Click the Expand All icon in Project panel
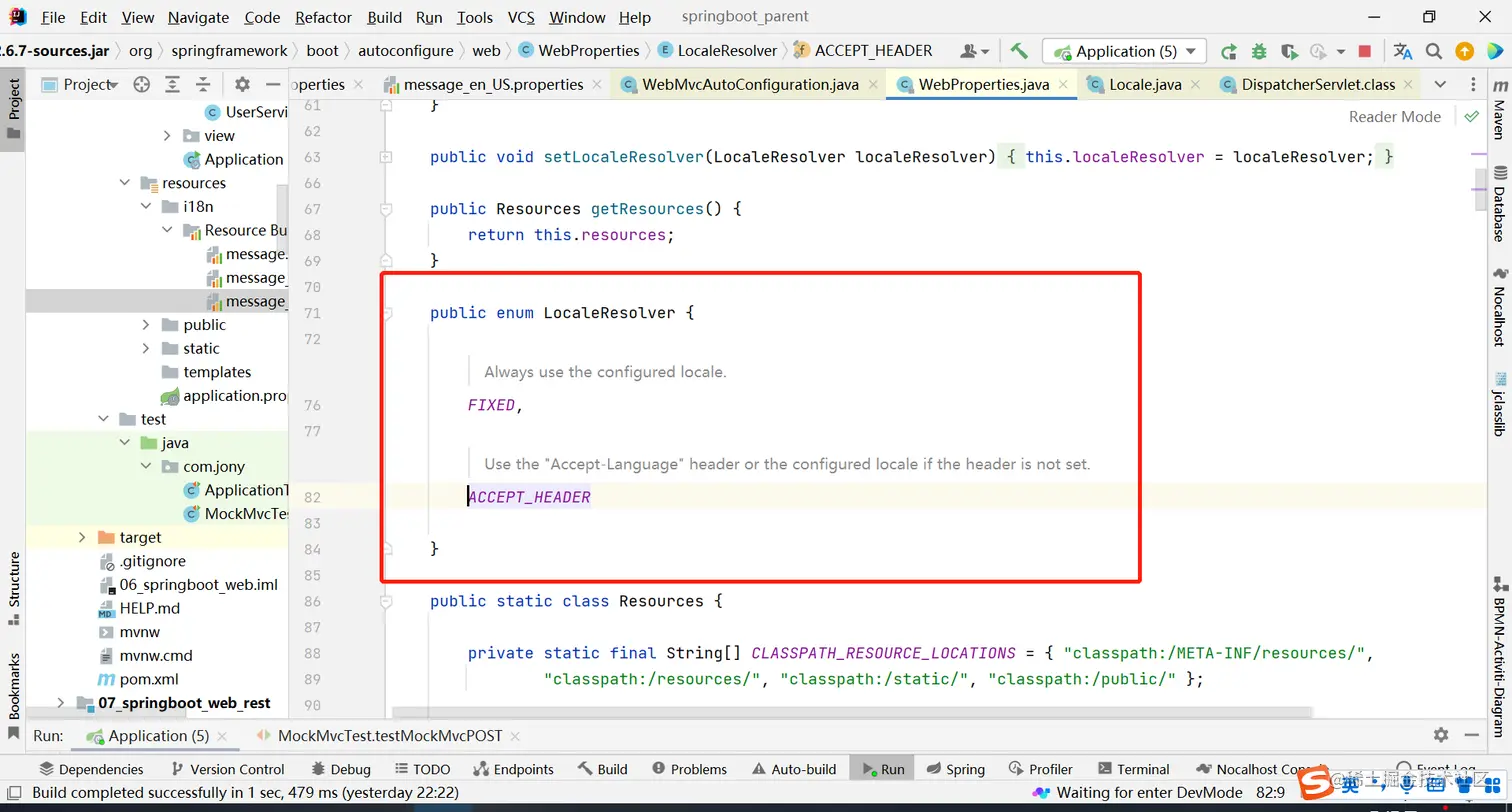Screen dimensions: 1512x812 click(173, 85)
